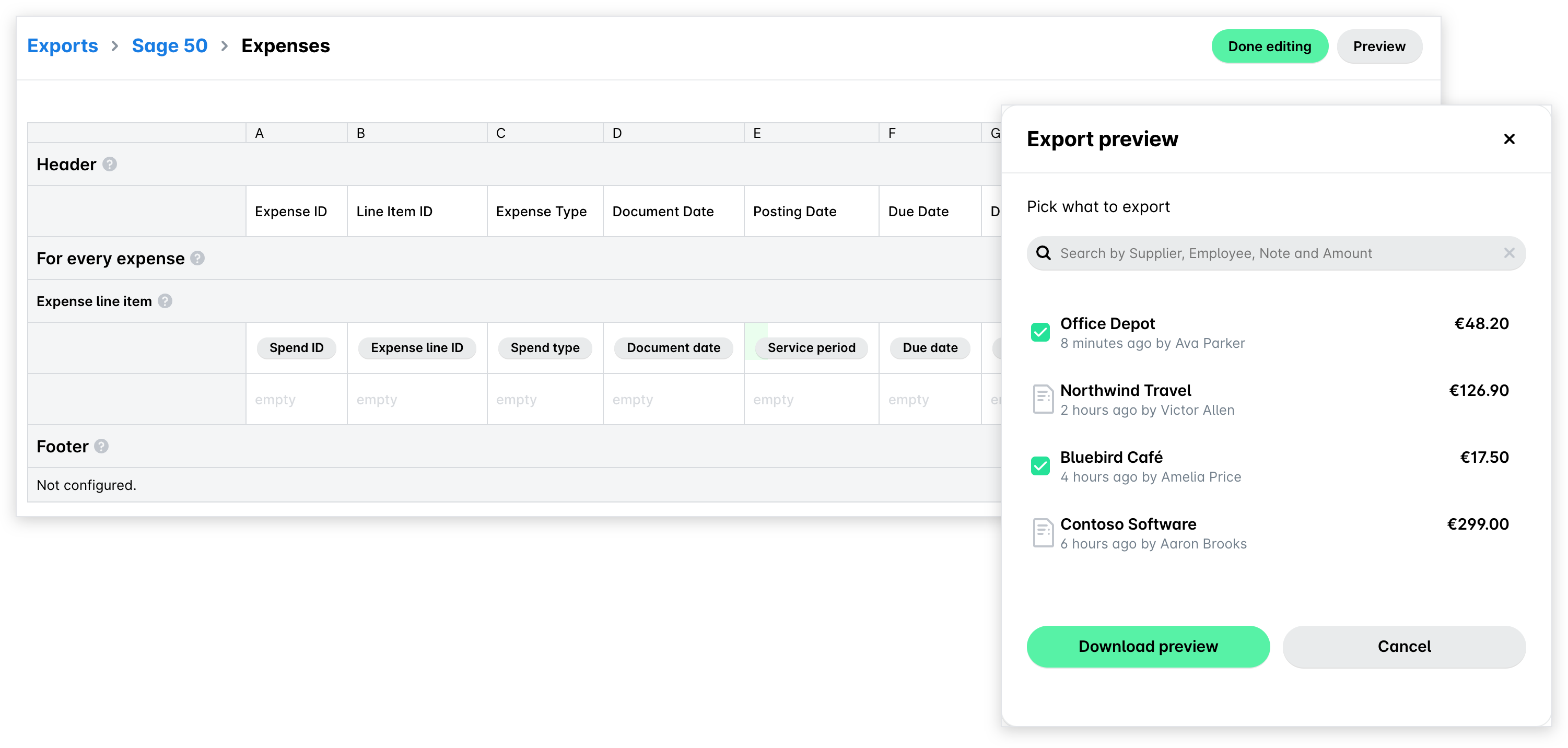Click the empty cell under Service period

[811, 399]
